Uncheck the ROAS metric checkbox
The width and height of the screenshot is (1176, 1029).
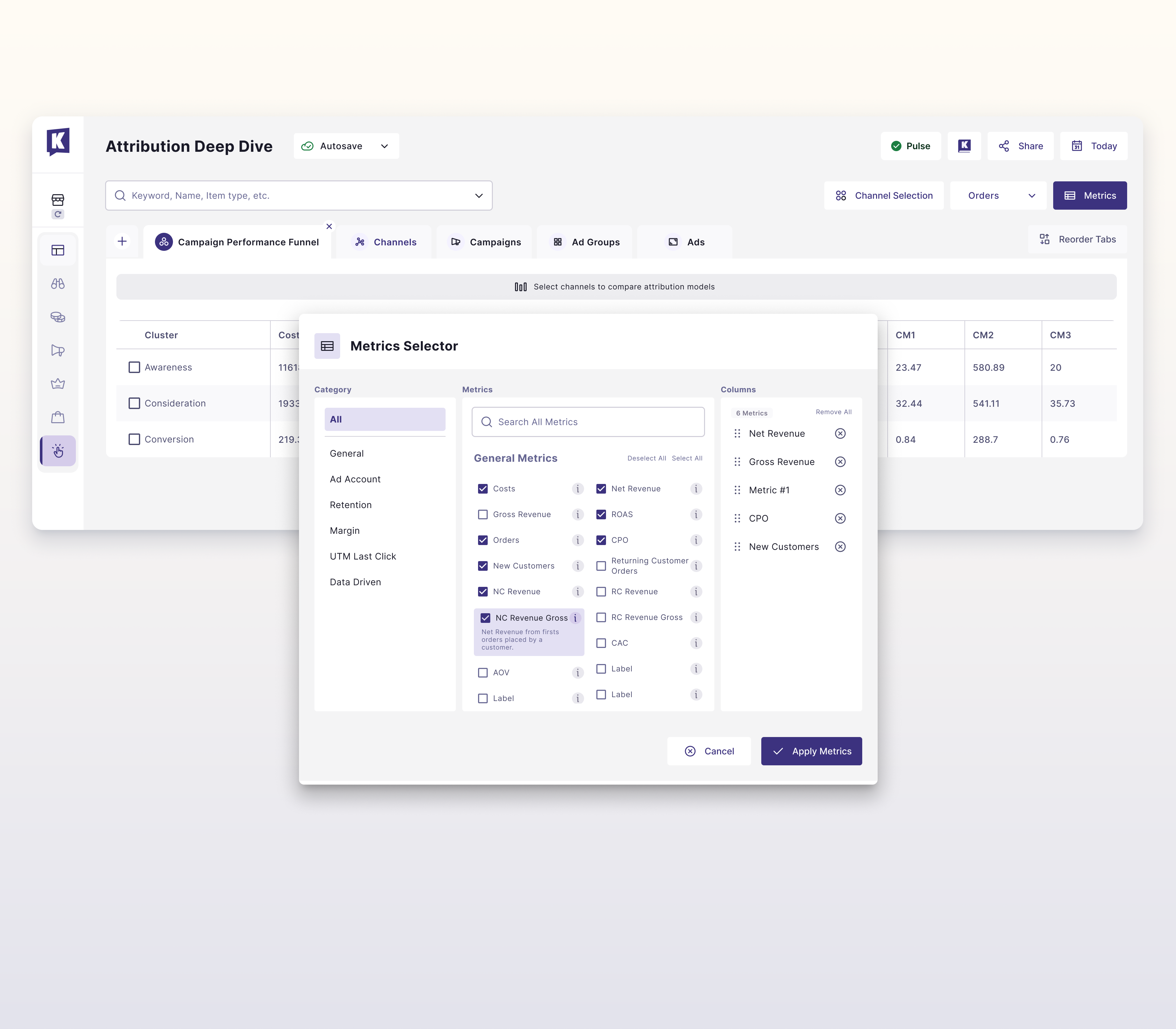[x=602, y=514]
